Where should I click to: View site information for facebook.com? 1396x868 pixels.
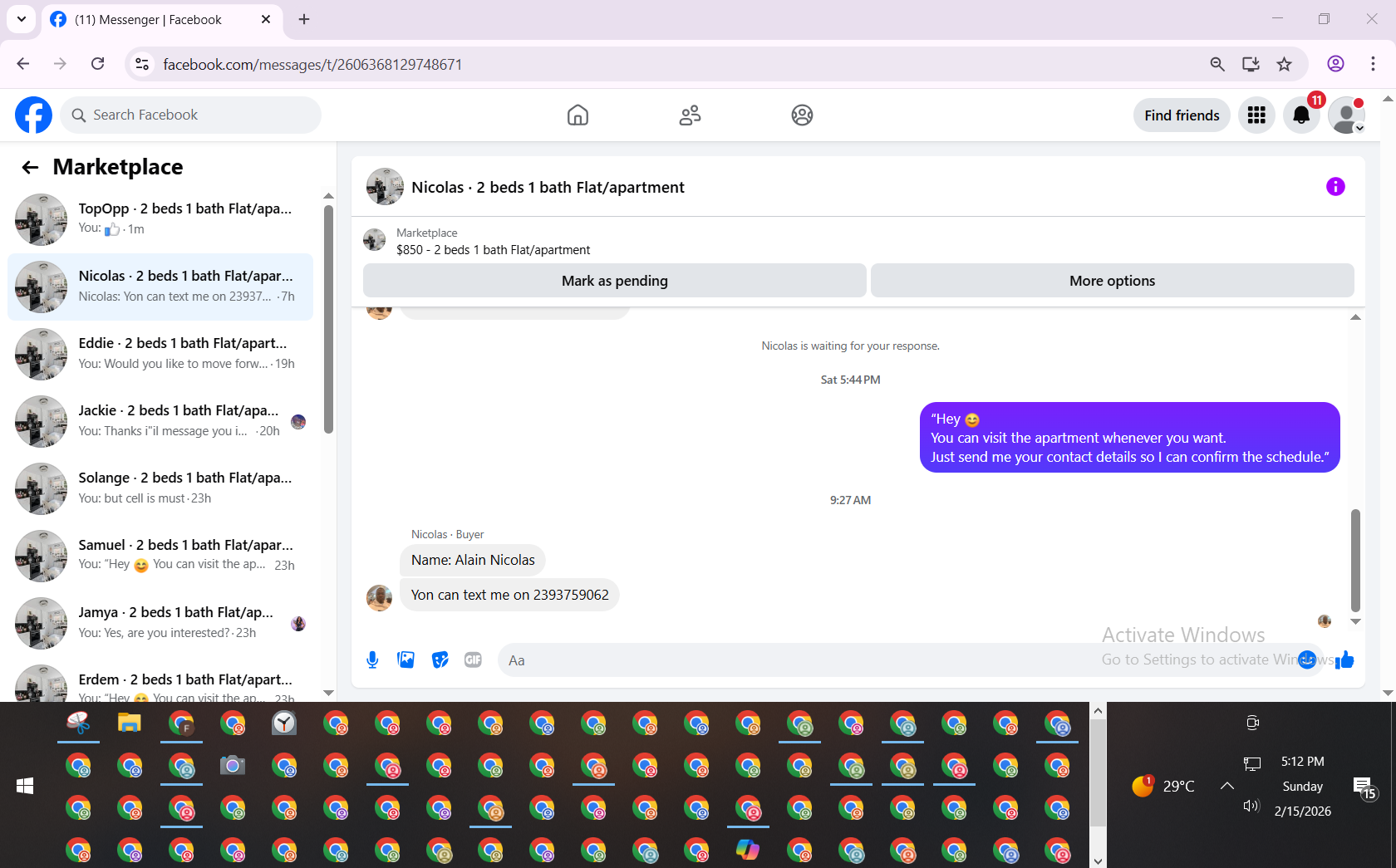coord(143,64)
